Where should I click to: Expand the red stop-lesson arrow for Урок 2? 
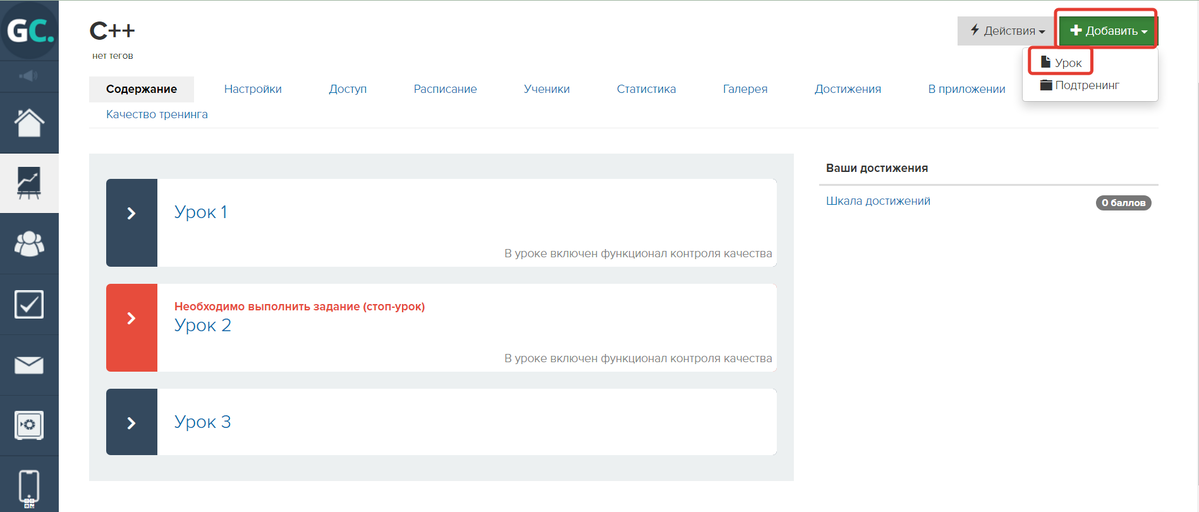131,318
